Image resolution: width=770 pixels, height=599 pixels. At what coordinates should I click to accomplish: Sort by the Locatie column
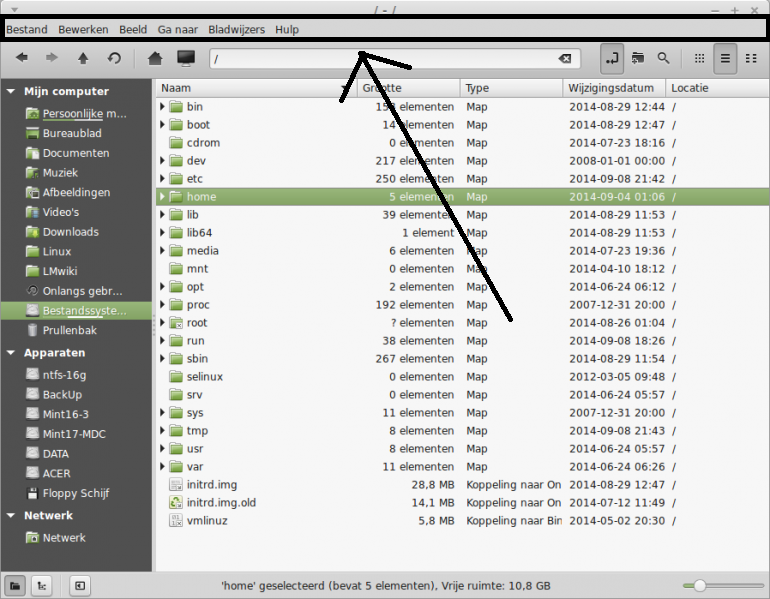pos(717,88)
